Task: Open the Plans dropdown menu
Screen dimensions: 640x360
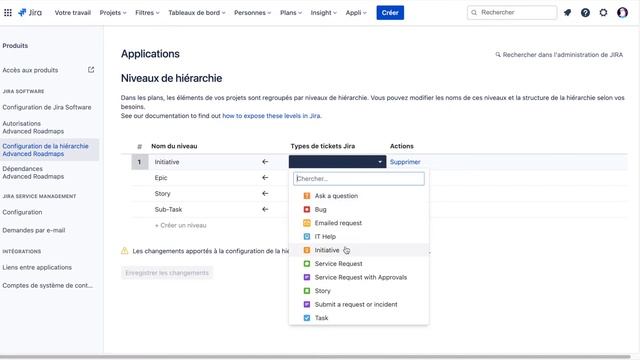Action: 291,13
